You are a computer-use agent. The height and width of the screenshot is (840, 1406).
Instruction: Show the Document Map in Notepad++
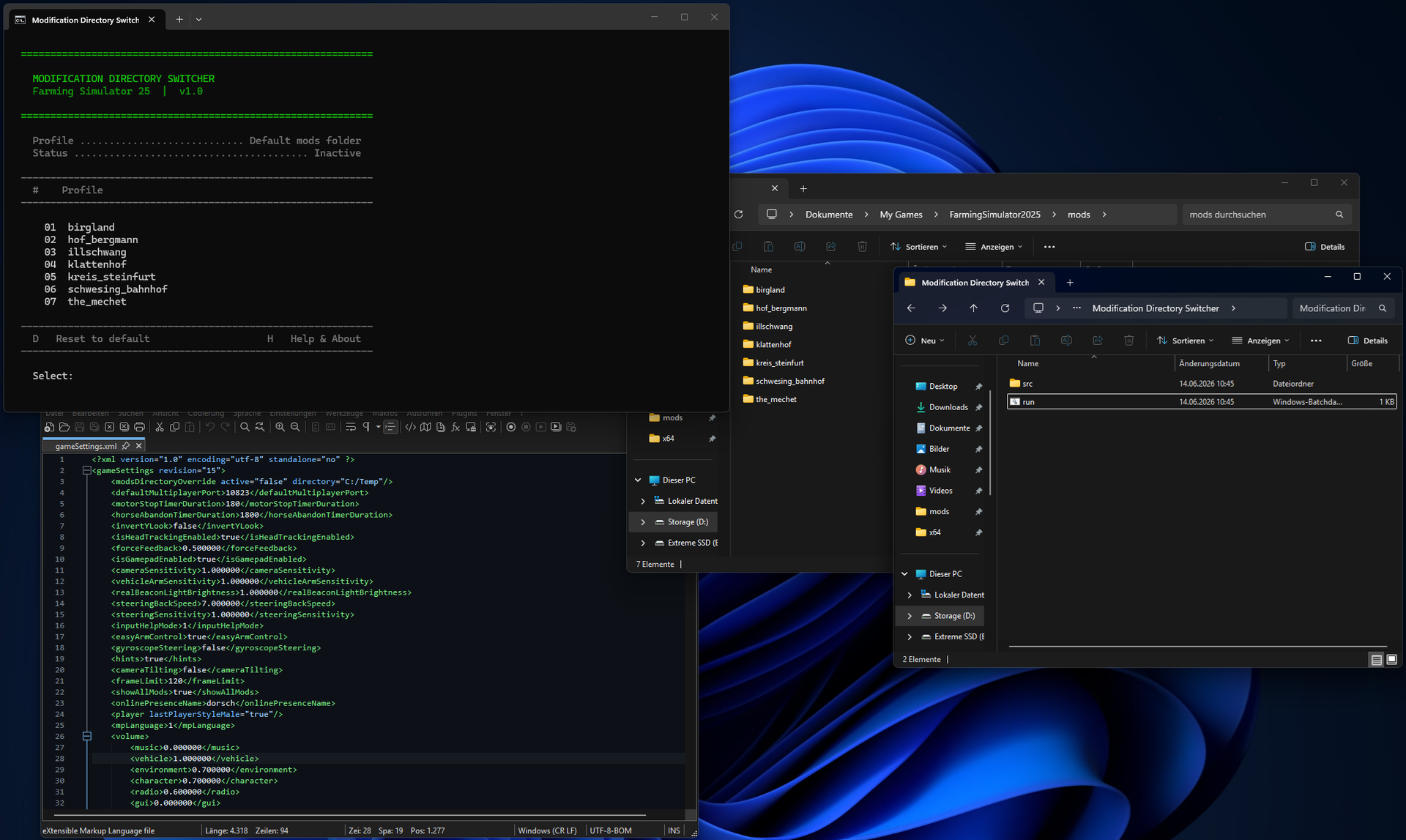pyautogui.click(x=425, y=427)
